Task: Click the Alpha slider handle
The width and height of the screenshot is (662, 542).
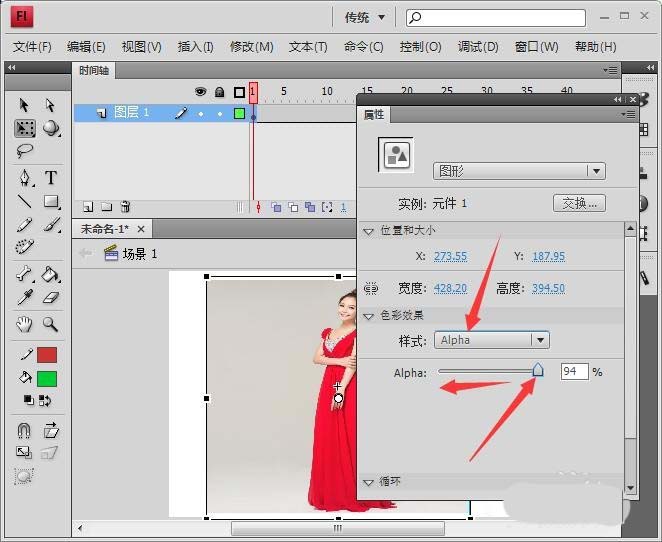Action: pyautogui.click(x=538, y=369)
